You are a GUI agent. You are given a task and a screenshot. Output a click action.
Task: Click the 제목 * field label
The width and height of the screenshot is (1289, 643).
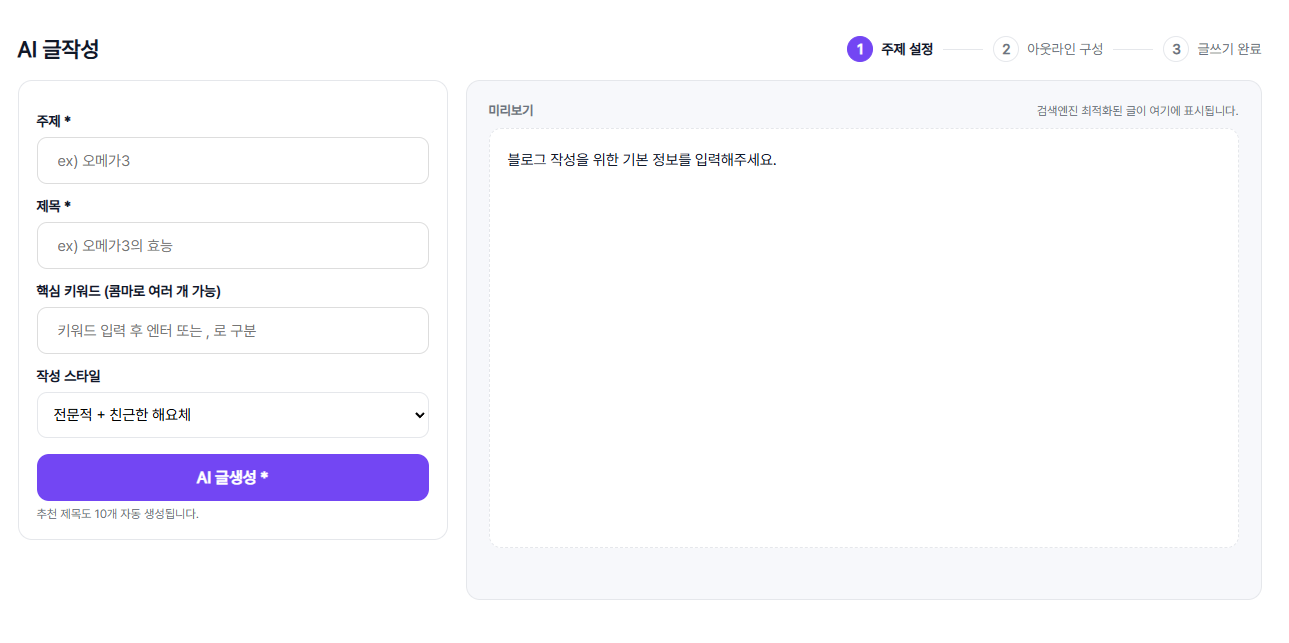coord(53,206)
